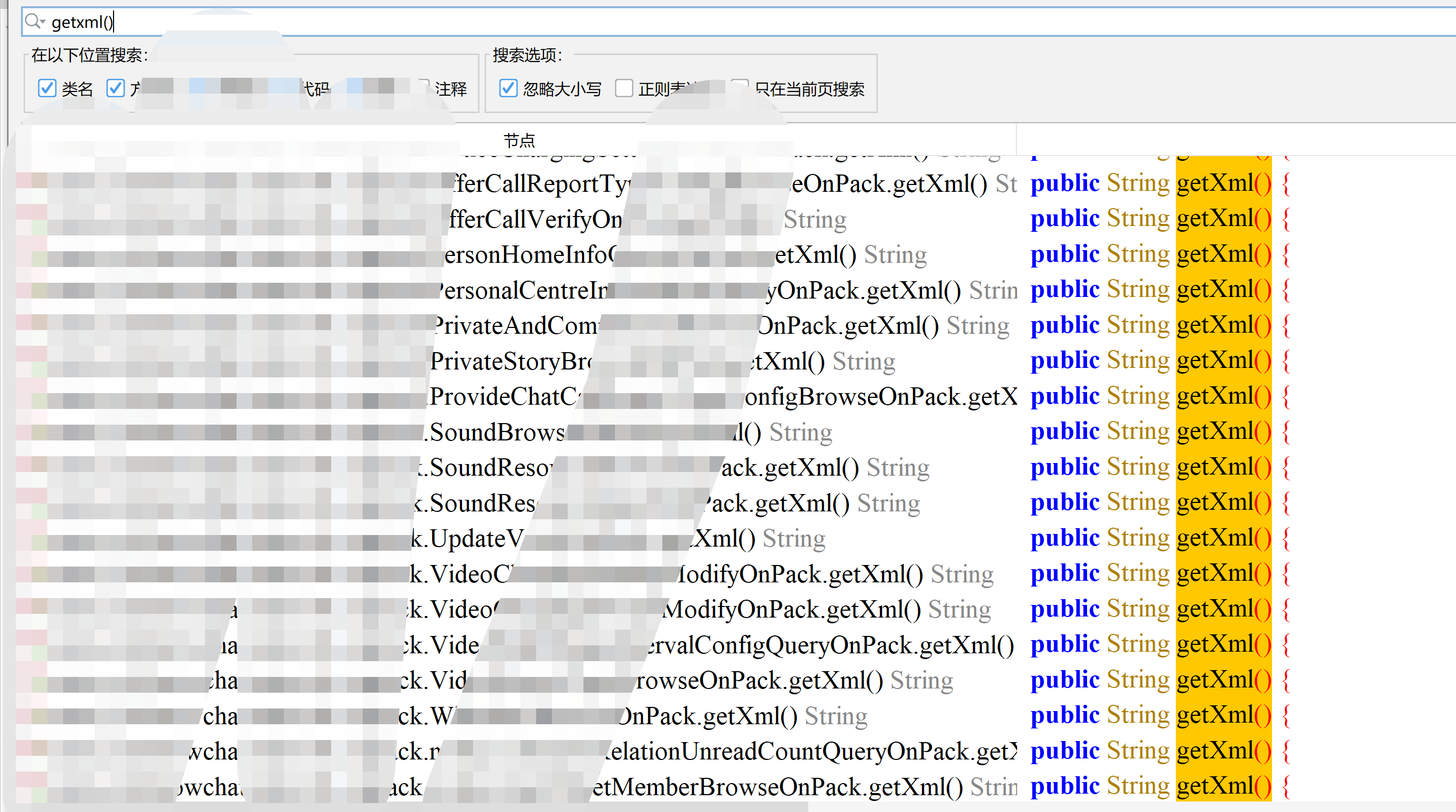
Task: Select the etMemberBrowseOnPack.getXml() node row
Action: [517, 787]
